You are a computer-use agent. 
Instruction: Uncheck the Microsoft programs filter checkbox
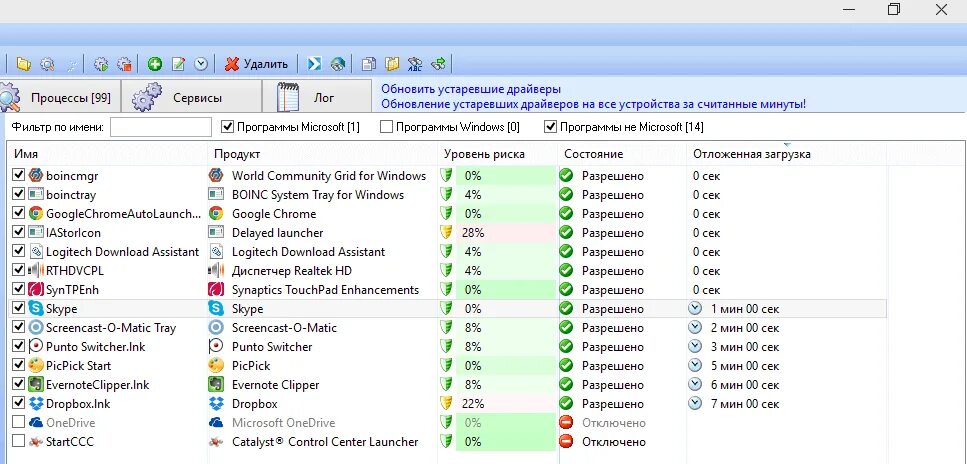click(x=228, y=128)
